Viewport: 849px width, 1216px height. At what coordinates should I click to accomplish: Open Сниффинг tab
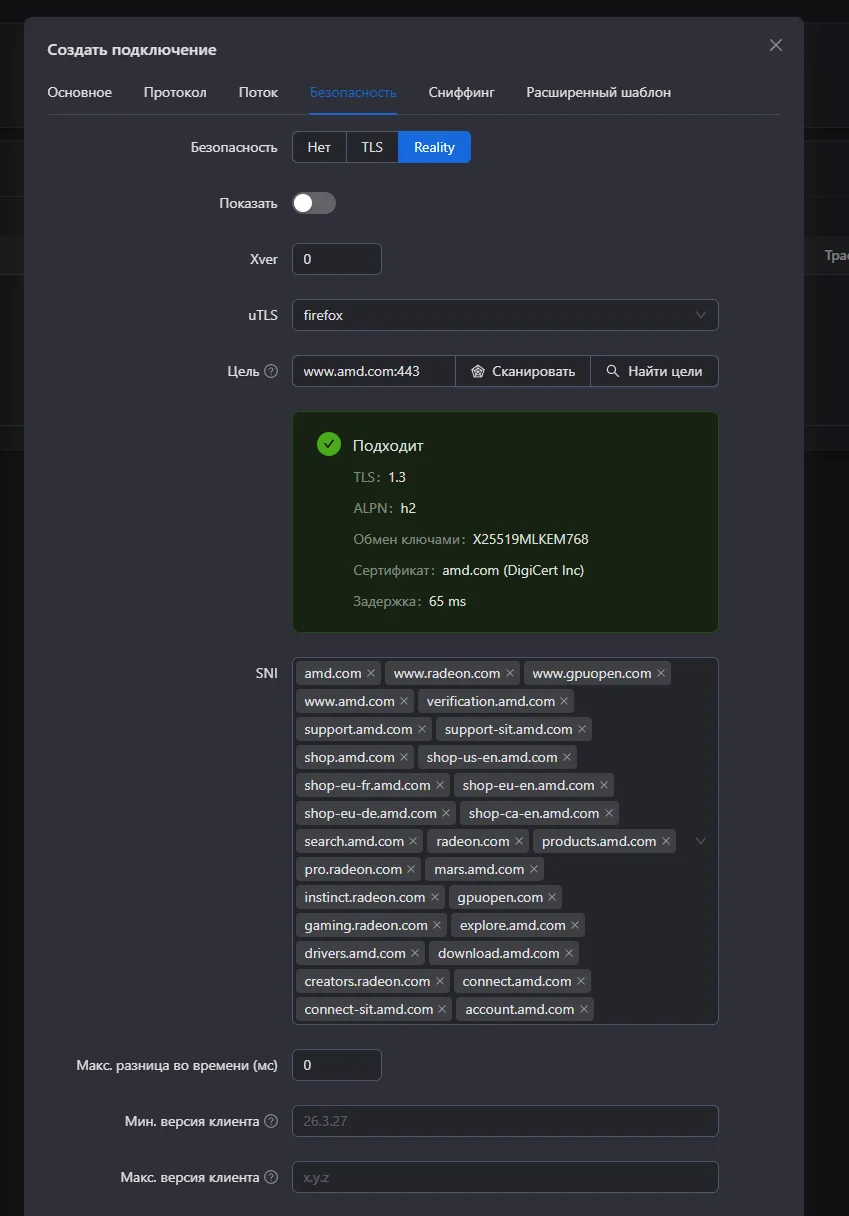[462, 92]
